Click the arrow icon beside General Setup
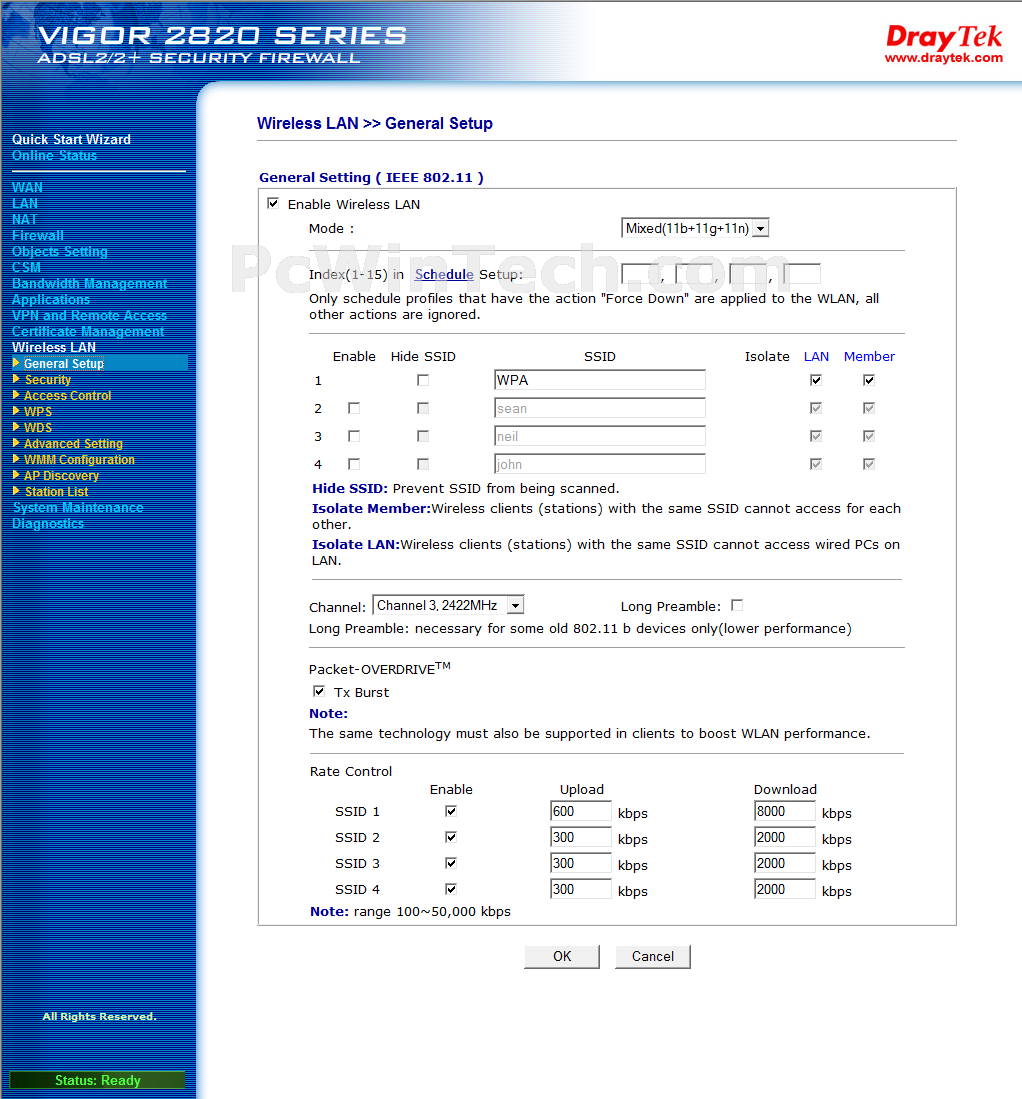The width and height of the screenshot is (1022, 1099). [x=16, y=363]
